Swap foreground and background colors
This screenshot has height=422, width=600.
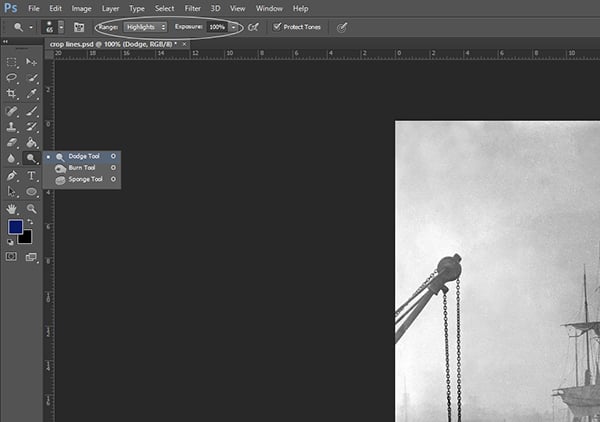pyautogui.click(x=30, y=222)
